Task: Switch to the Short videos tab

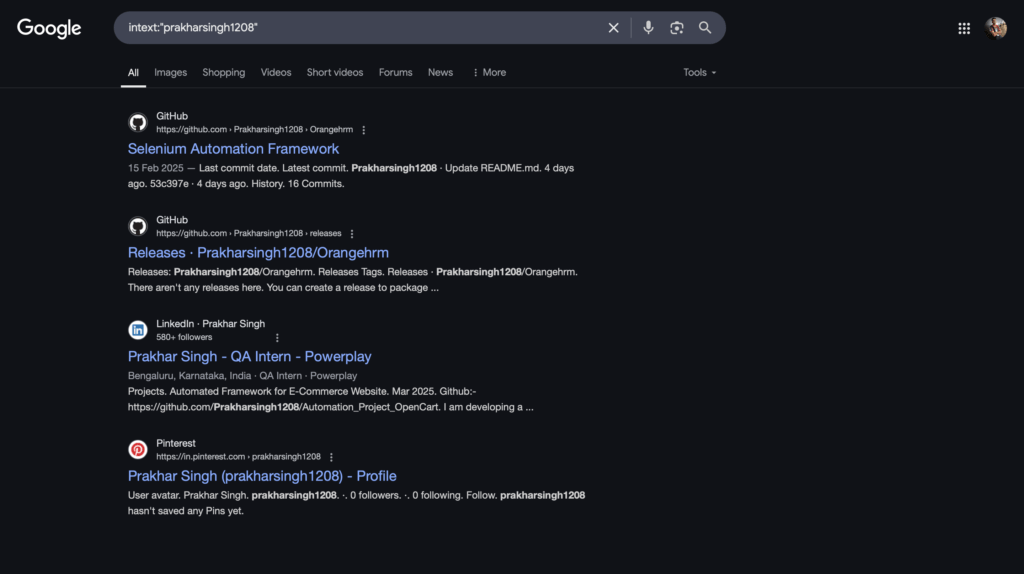Action: coord(335,72)
